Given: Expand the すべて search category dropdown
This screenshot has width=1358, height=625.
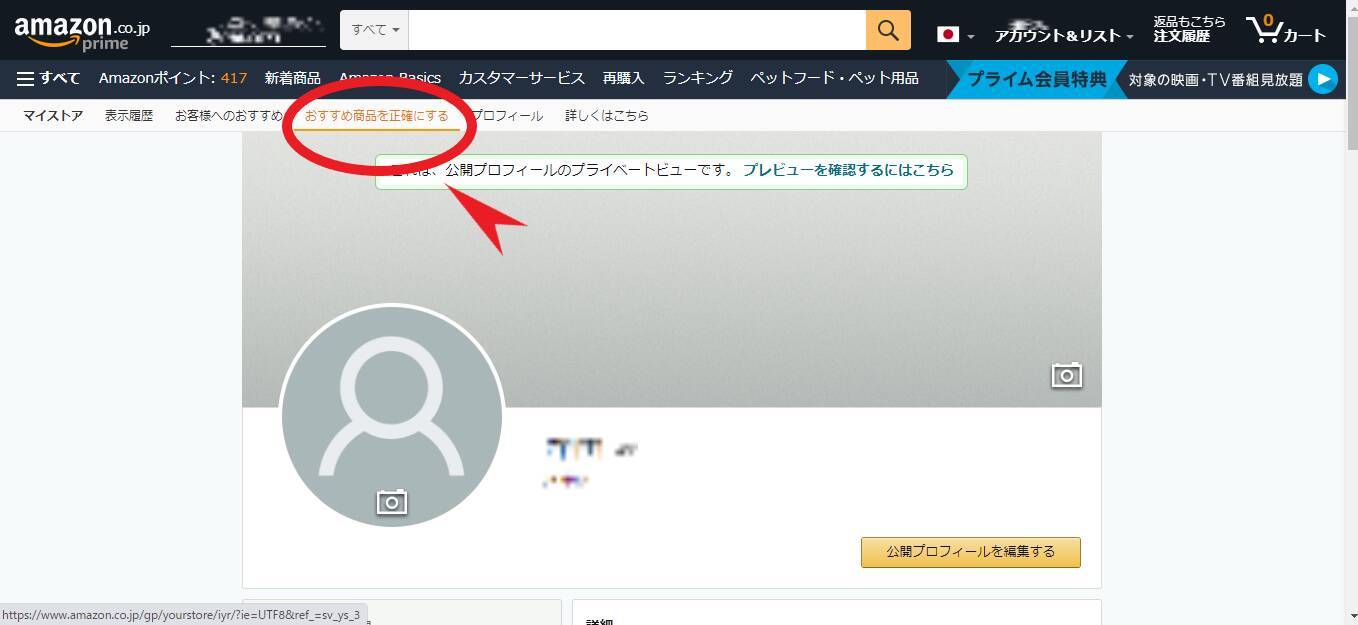Looking at the screenshot, I should tap(375, 30).
